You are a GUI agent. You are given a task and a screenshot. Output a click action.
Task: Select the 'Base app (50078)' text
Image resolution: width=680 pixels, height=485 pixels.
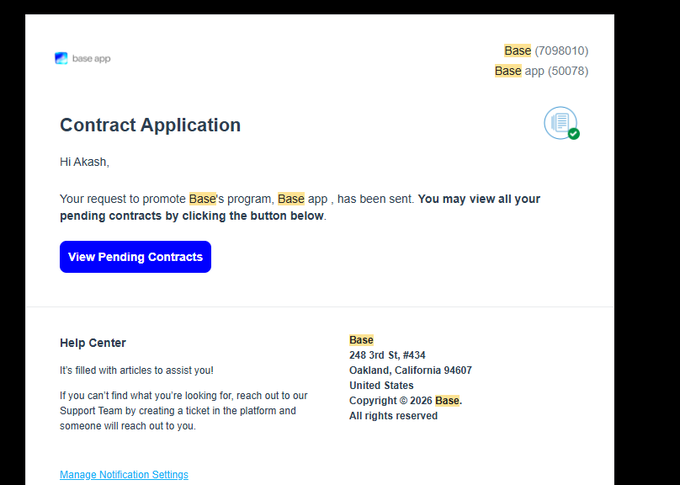[x=541, y=71]
